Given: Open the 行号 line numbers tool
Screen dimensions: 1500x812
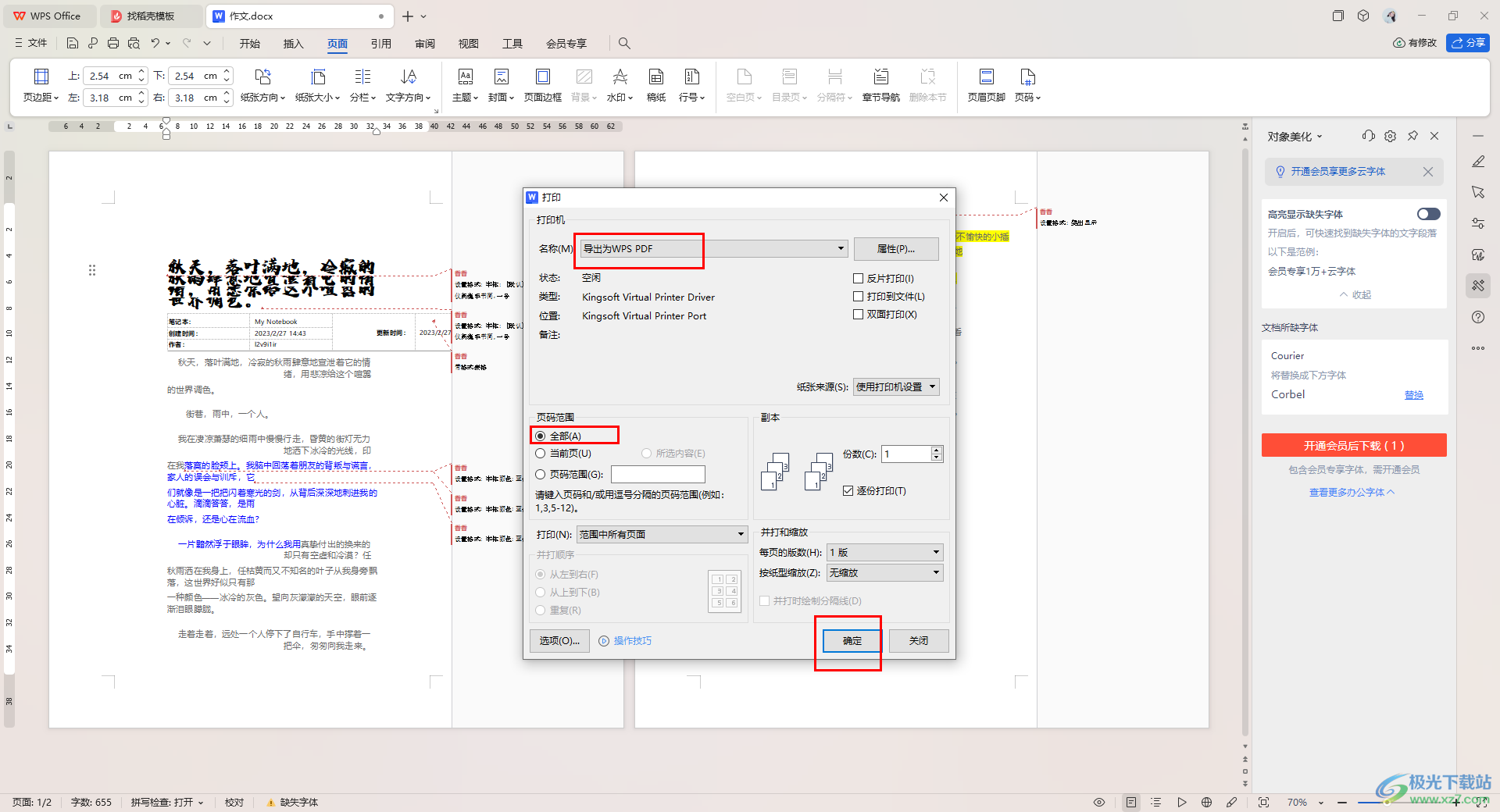Looking at the screenshot, I should (x=692, y=84).
